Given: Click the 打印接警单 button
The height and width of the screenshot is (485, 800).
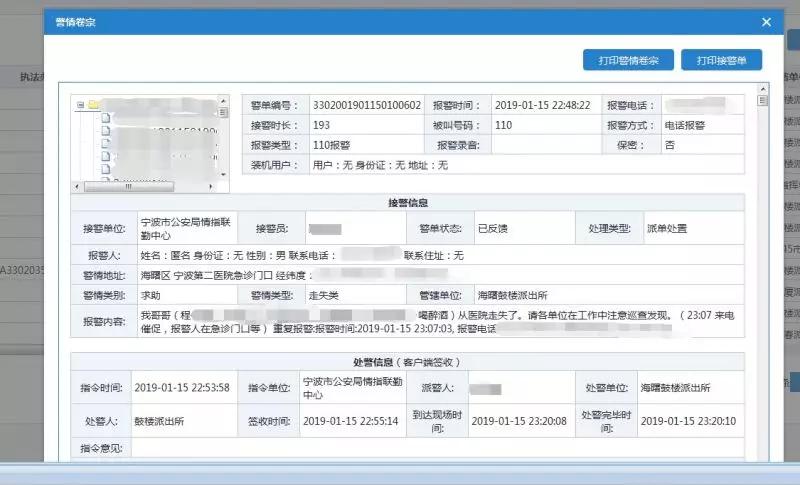Looking at the screenshot, I should click(721, 60).
